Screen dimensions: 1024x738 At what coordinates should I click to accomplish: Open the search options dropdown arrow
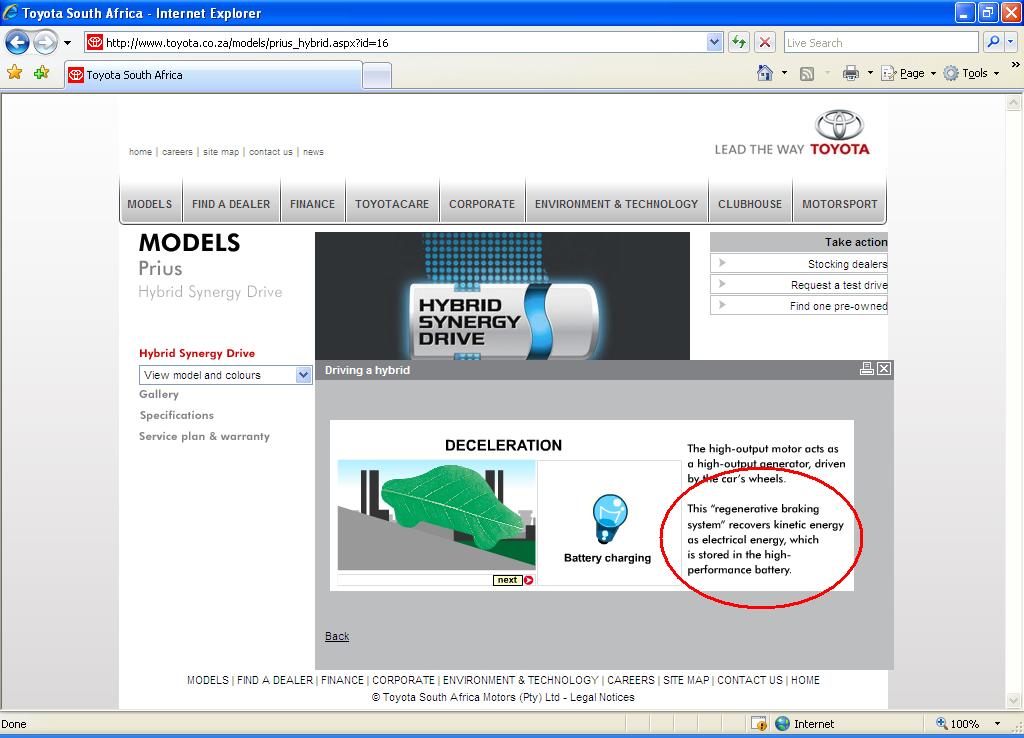1010,42
